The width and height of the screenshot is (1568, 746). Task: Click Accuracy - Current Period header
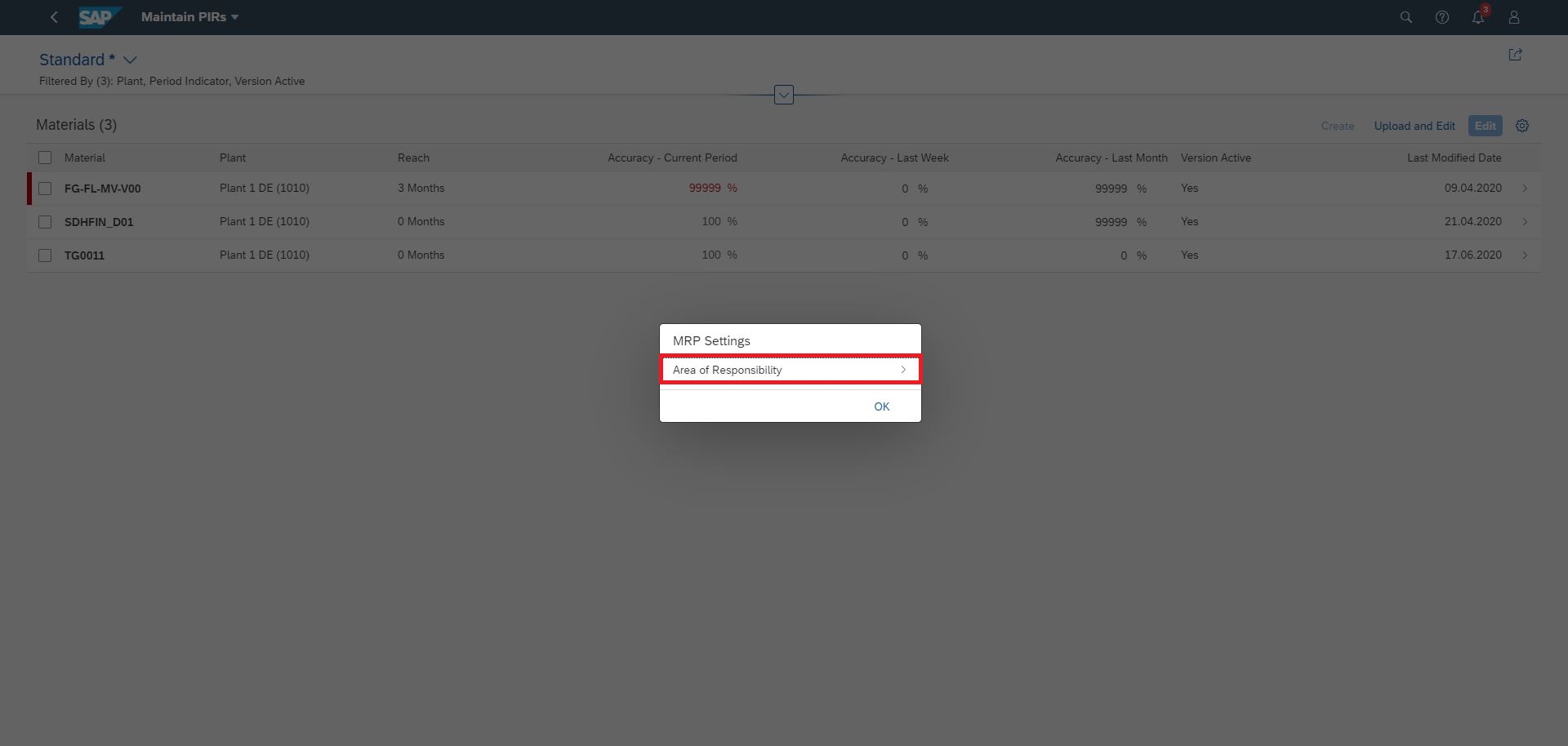tap(672, 158)
